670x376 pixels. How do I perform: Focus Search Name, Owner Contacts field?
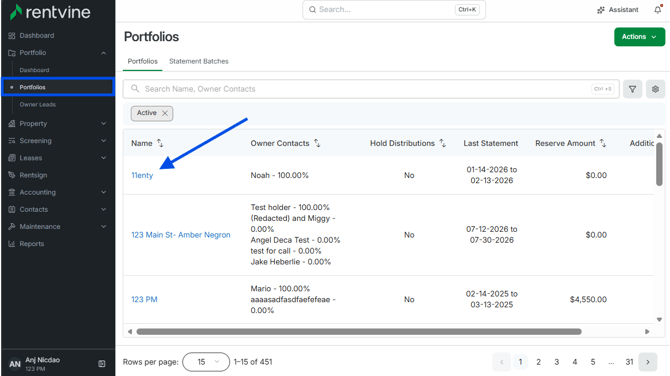(x=371, y=89)
